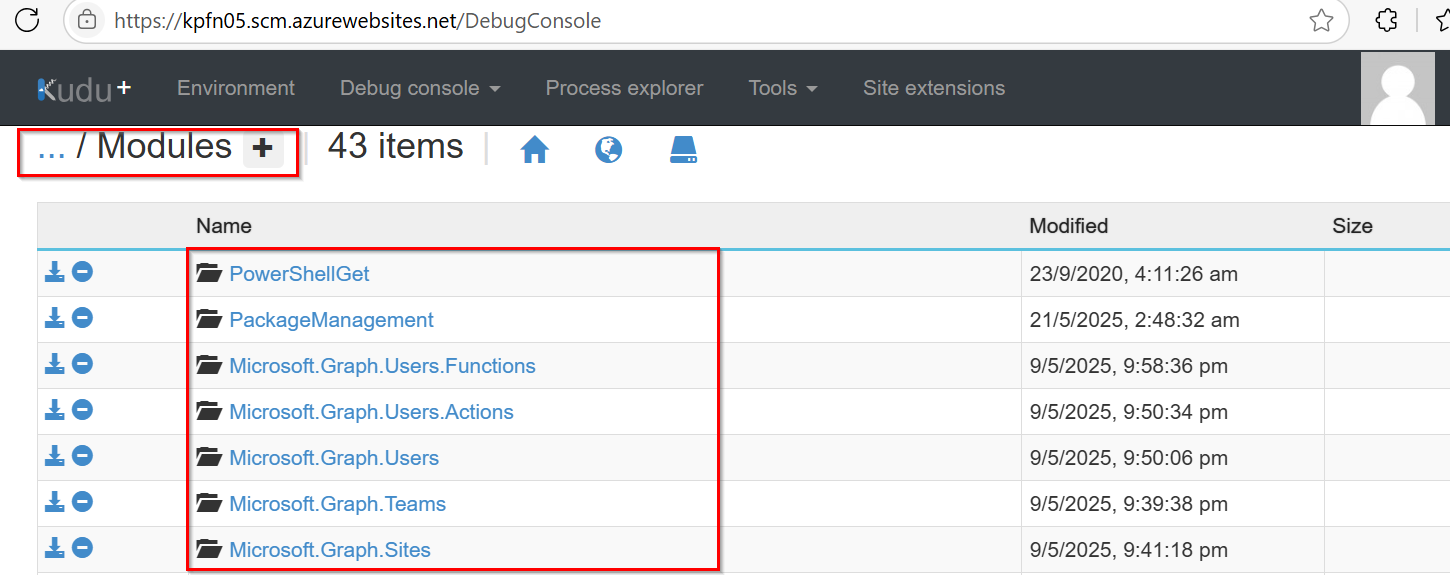Delete the Microsoft.Graph.Users.Actions folder
Screen dimensions: 1450x575
(83, 410)
